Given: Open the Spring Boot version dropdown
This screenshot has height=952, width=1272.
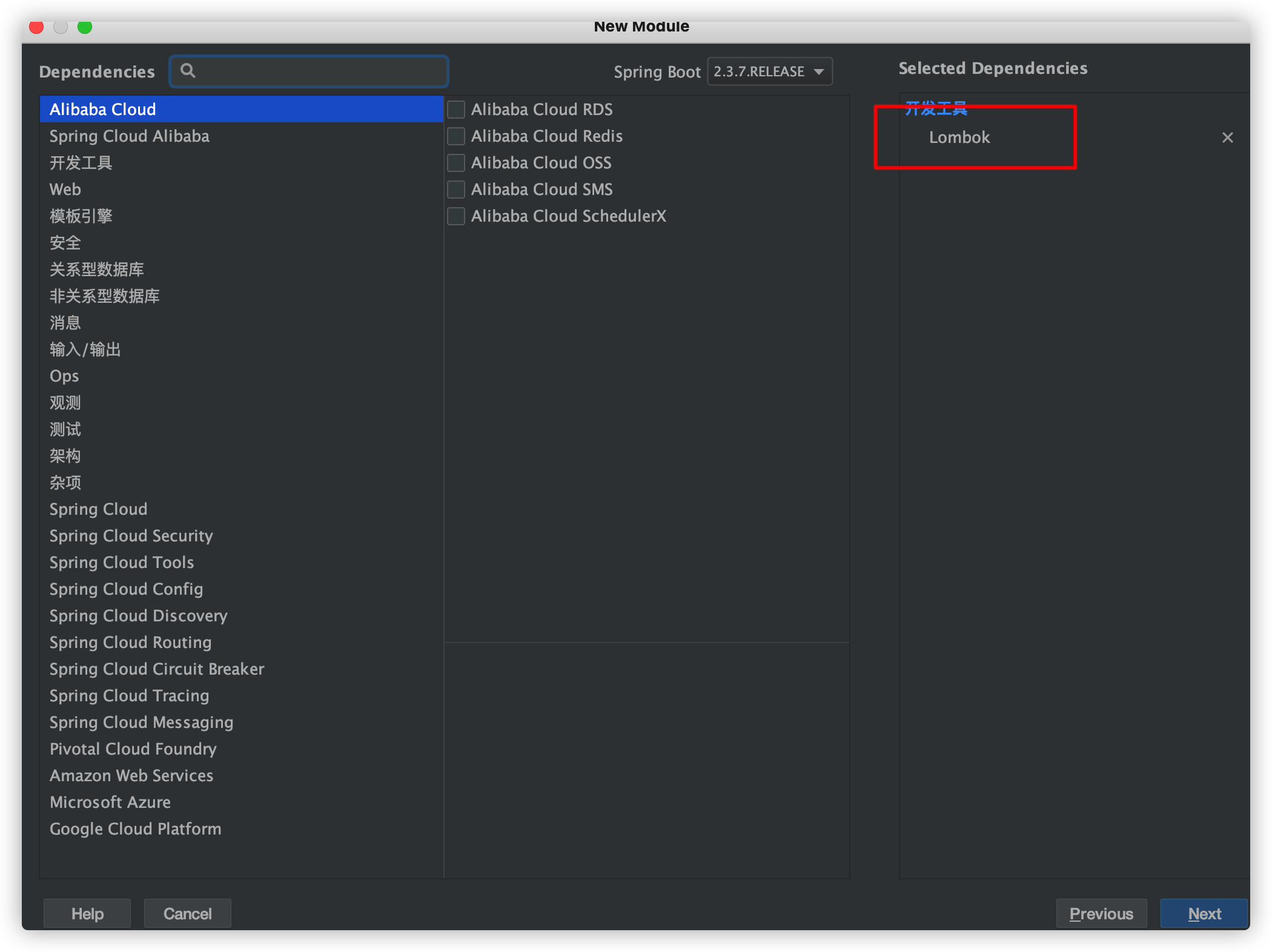Looking at the screenshot, I should 769,71.
